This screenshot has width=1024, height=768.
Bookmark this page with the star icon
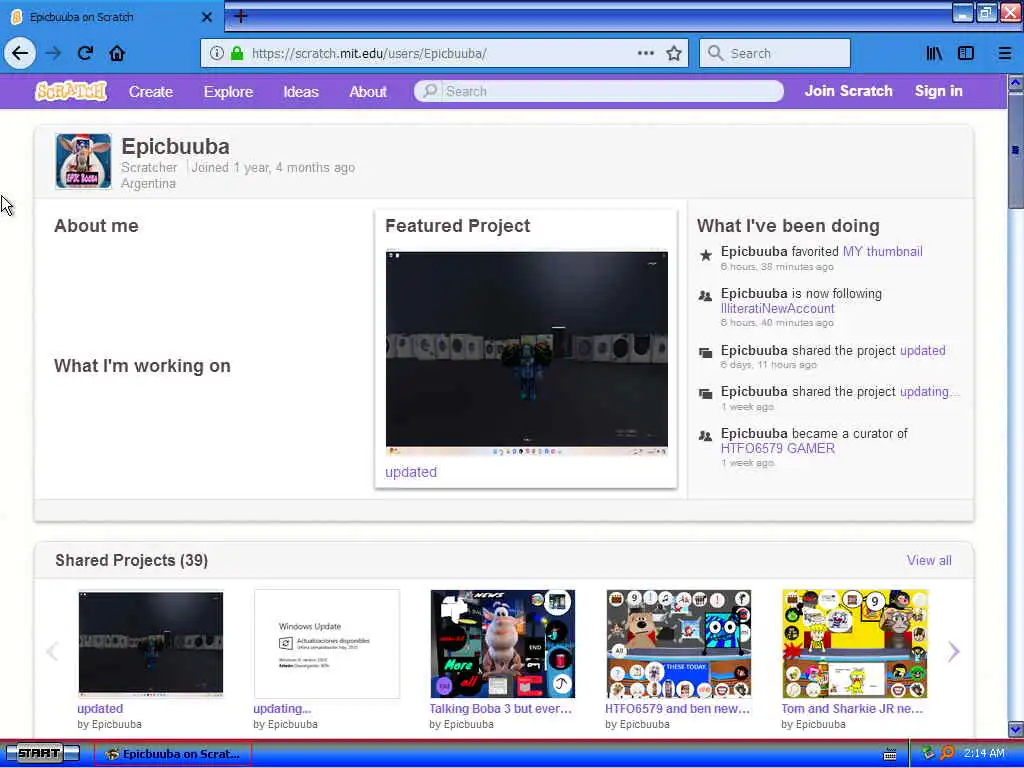point(674,54)
